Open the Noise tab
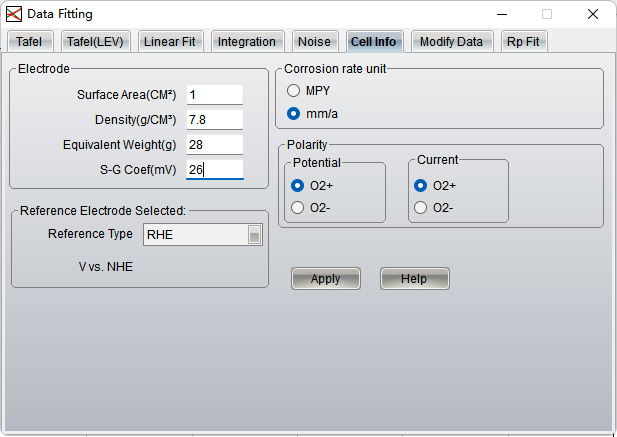This screenshot has height=437, width=617. (314, 41)
